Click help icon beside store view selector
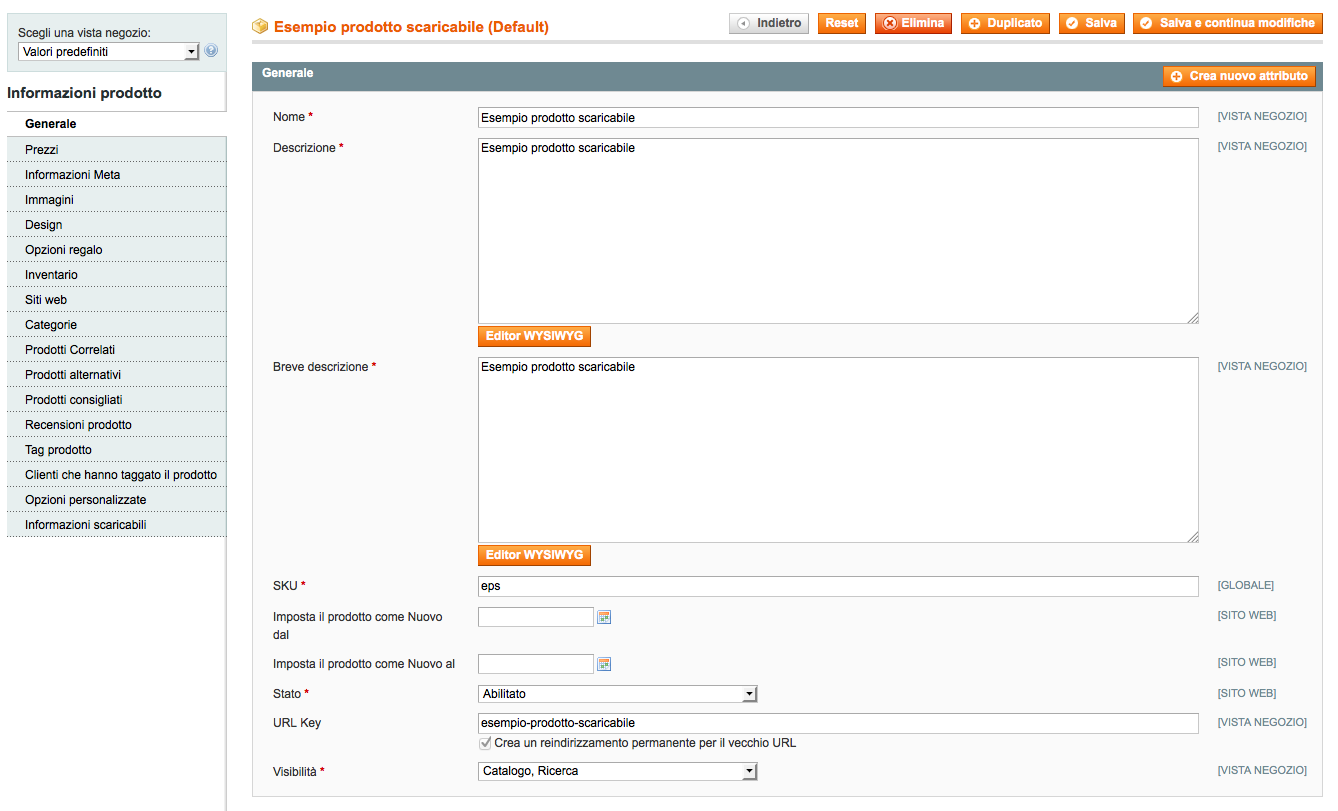Image resolution: width=1338 pixels, height=811 pixels. pyautogui.click(x=211, y=51)
